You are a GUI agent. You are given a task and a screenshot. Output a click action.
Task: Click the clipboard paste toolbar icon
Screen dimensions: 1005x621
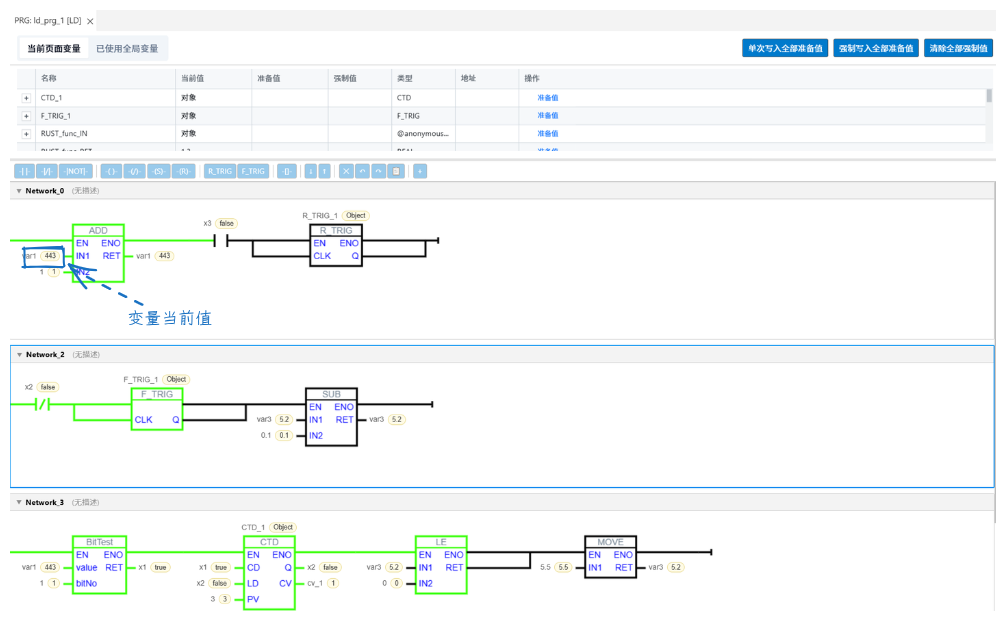(396, 171)
